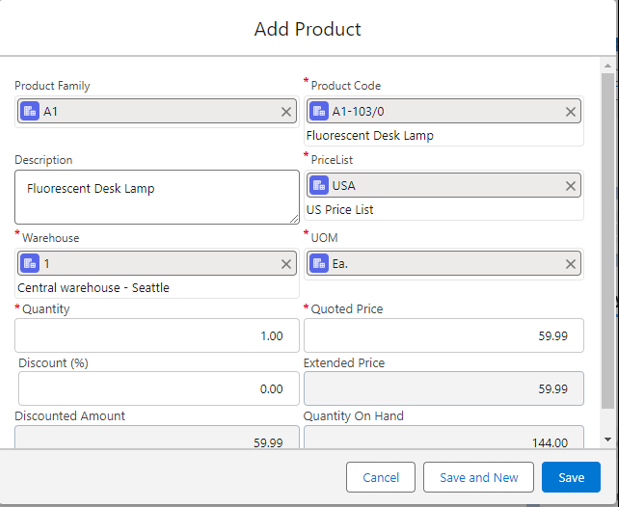Save the product with Save button
Screen dimensions: 619x507
pos(571,477)
